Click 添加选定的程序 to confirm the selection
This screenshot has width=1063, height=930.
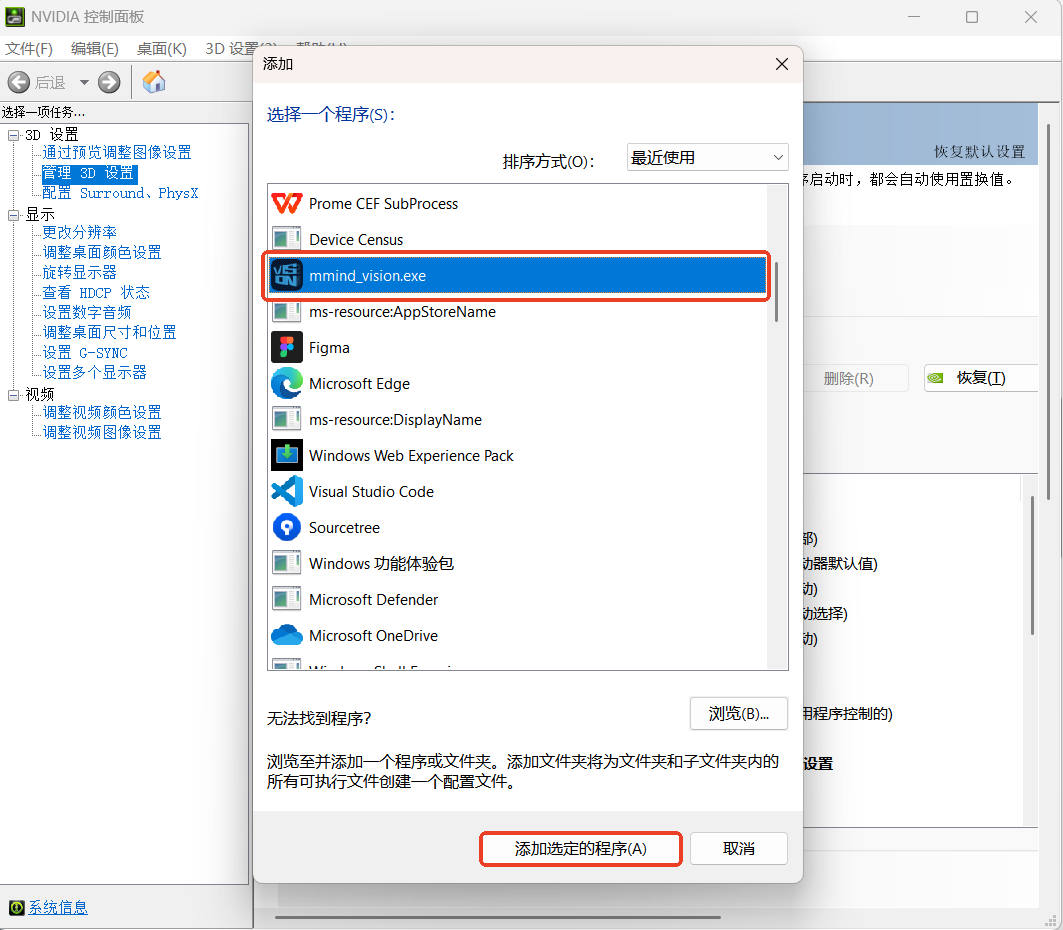(x=580, y=848)
